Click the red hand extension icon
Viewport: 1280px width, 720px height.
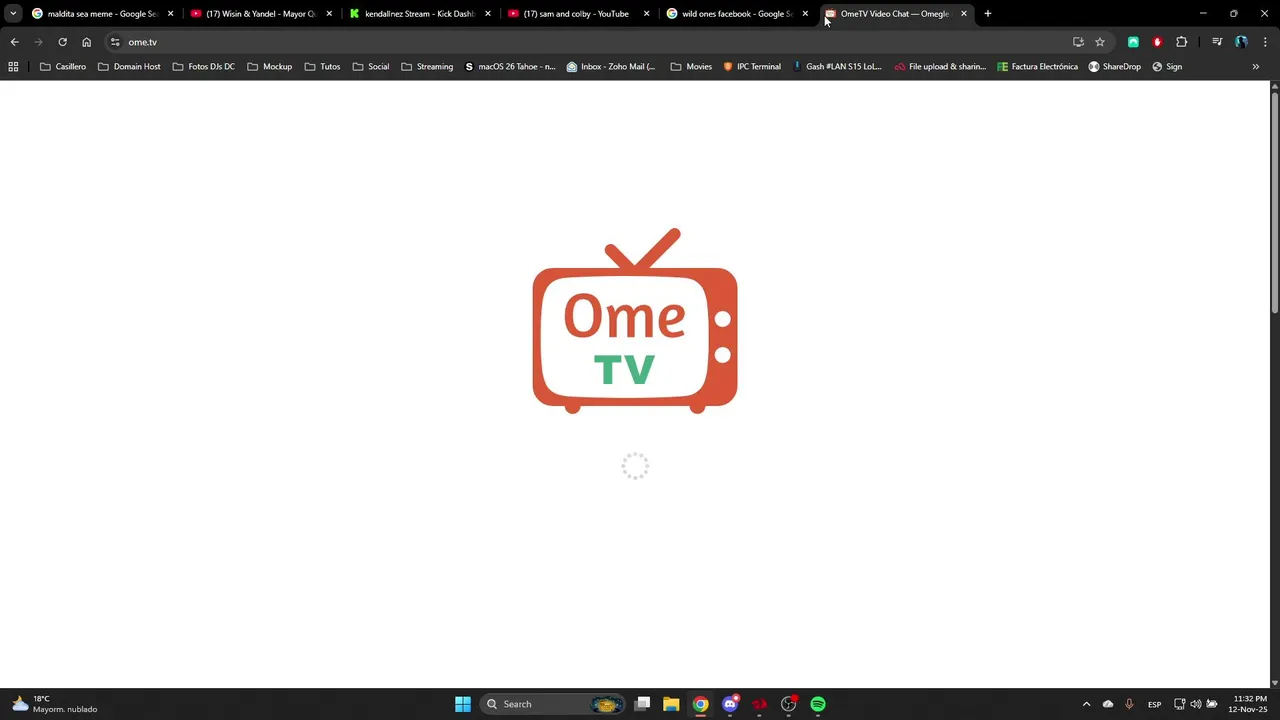[1157, 42]
